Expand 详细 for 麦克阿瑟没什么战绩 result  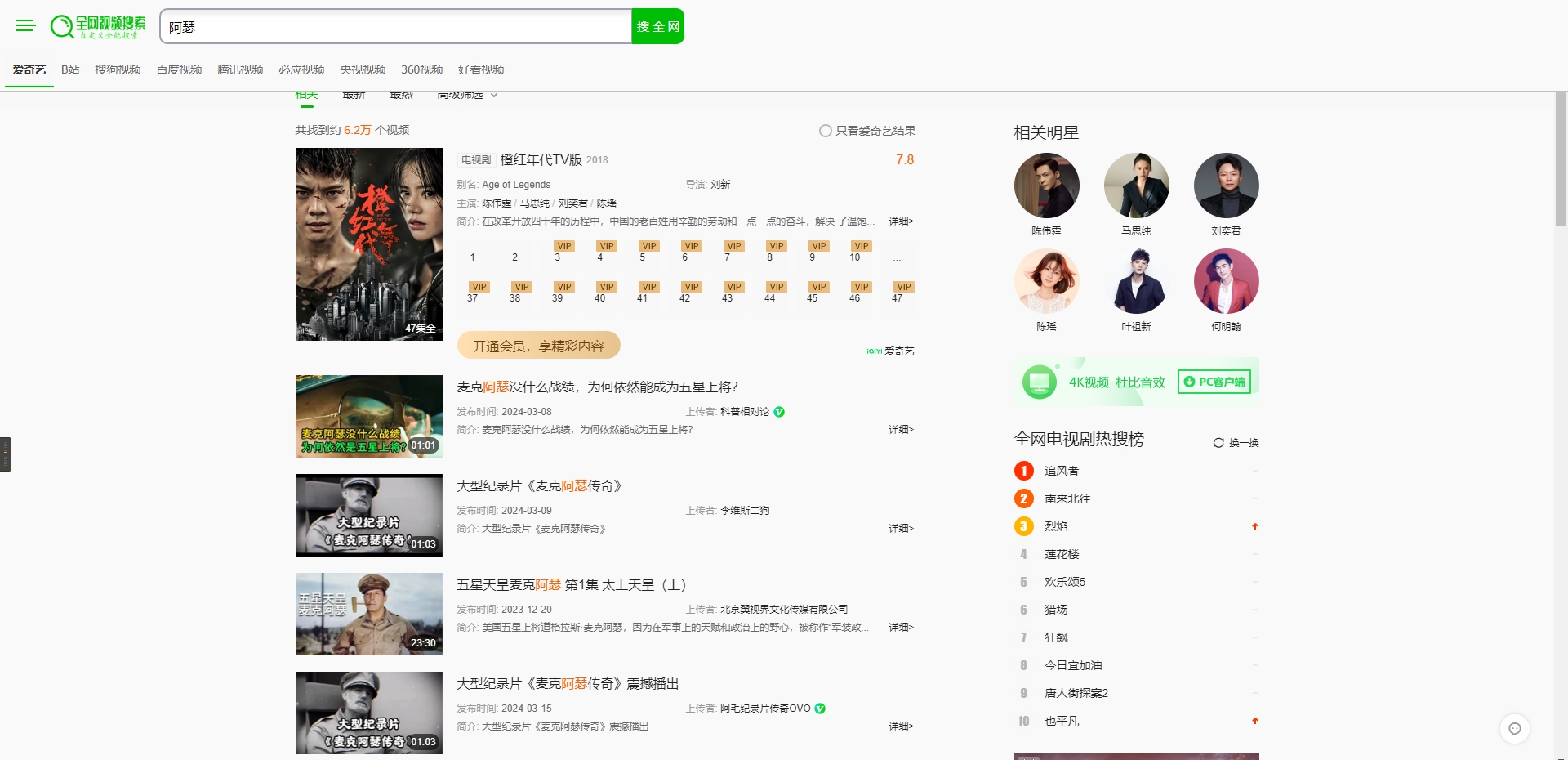point(901,430)
